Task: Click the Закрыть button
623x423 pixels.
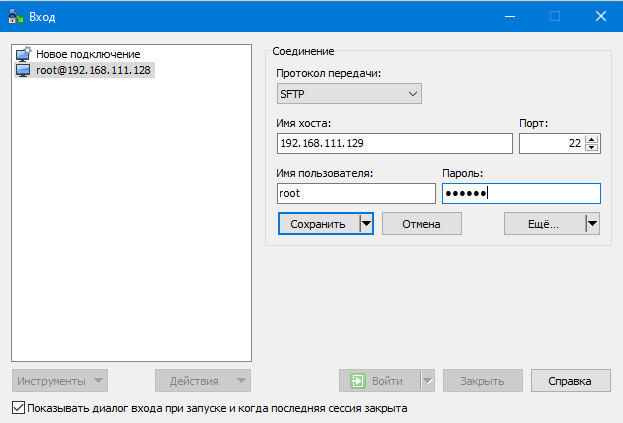Action: [x=483, y=381]
